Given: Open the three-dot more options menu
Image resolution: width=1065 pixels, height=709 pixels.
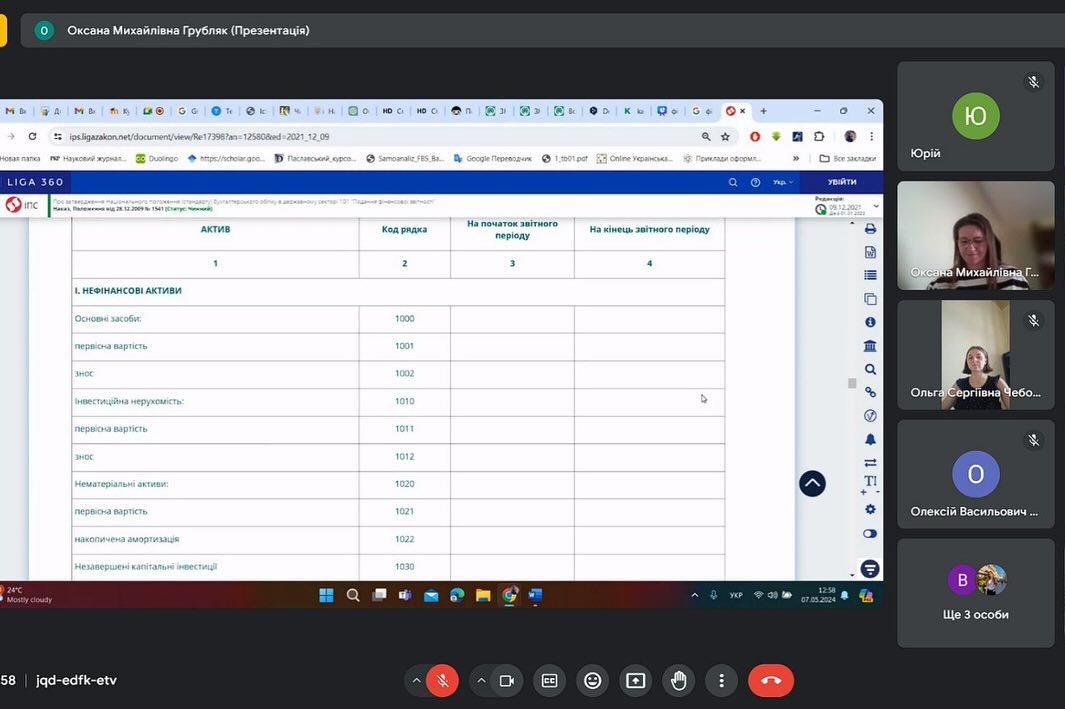Looking at the screenshot, I should (721, 681).
